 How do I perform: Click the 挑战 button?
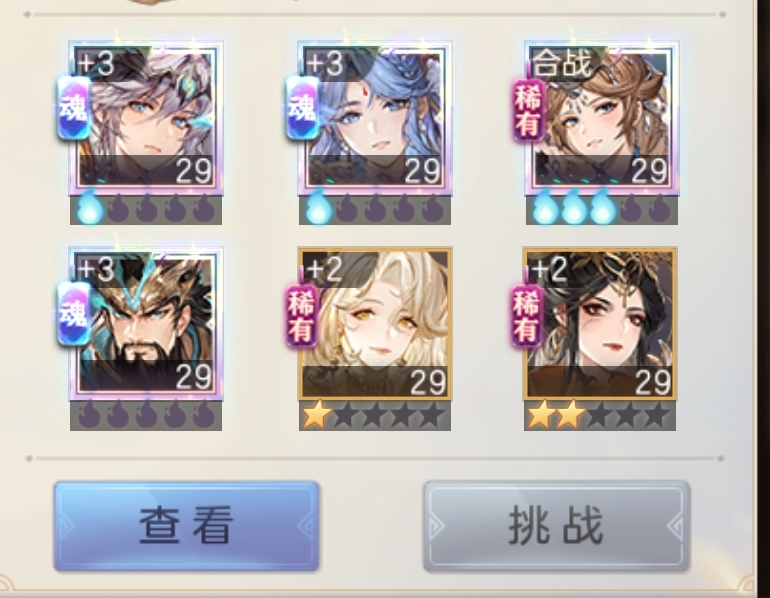click(556, 526)
